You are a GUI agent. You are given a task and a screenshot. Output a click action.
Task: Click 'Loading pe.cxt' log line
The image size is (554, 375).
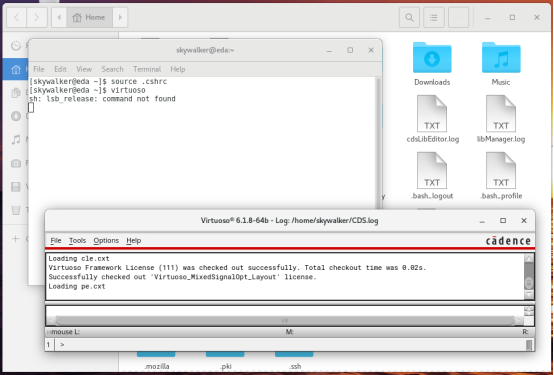click(77, 286)
